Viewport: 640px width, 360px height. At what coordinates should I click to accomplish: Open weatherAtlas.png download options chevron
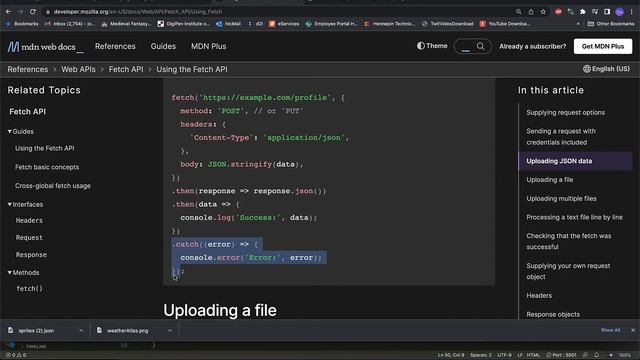170,330
